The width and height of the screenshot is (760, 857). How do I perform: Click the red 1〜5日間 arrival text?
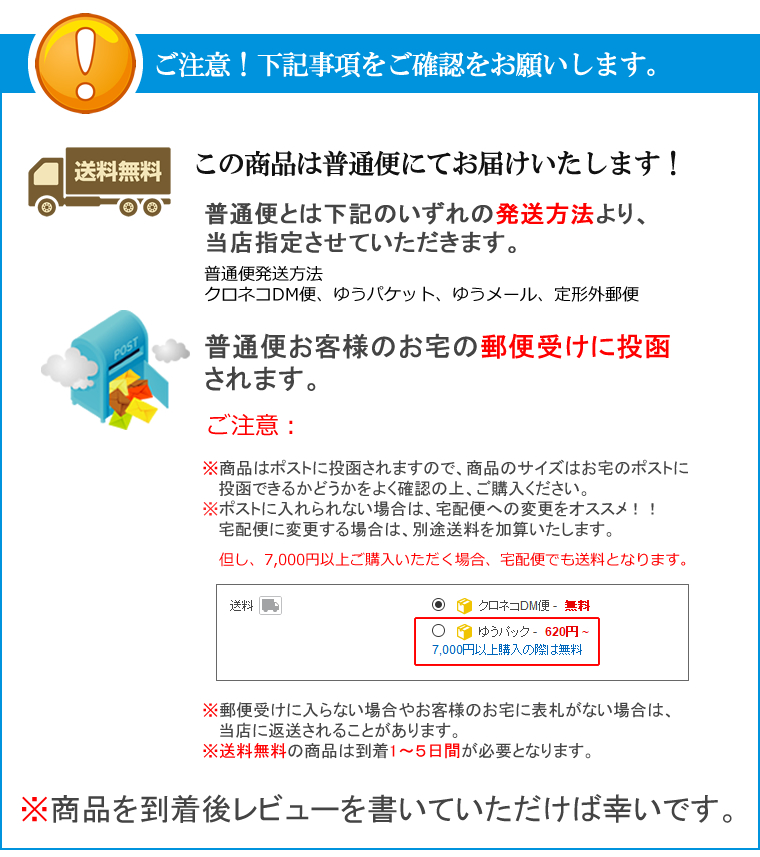(x=425, y=751)
